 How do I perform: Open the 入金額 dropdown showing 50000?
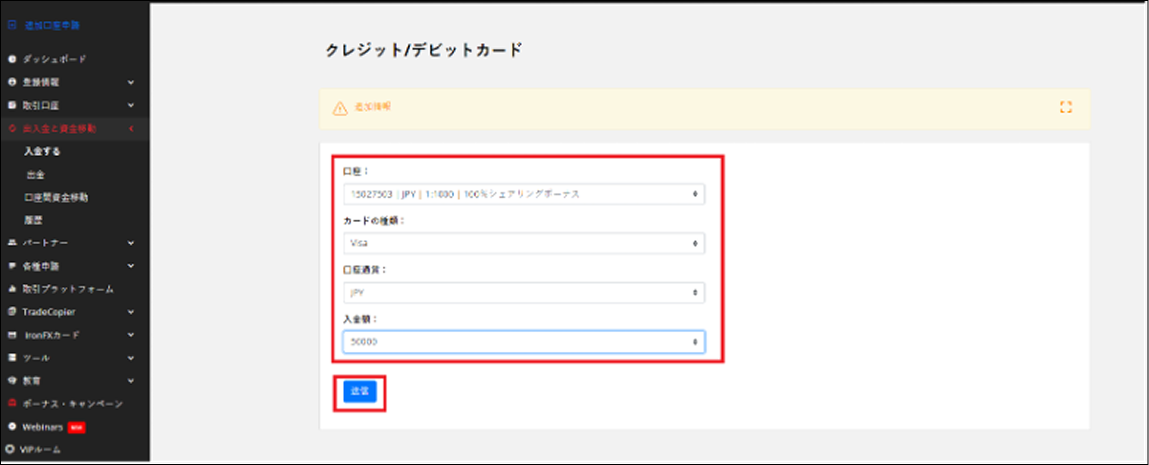click(x=523, y=342)
